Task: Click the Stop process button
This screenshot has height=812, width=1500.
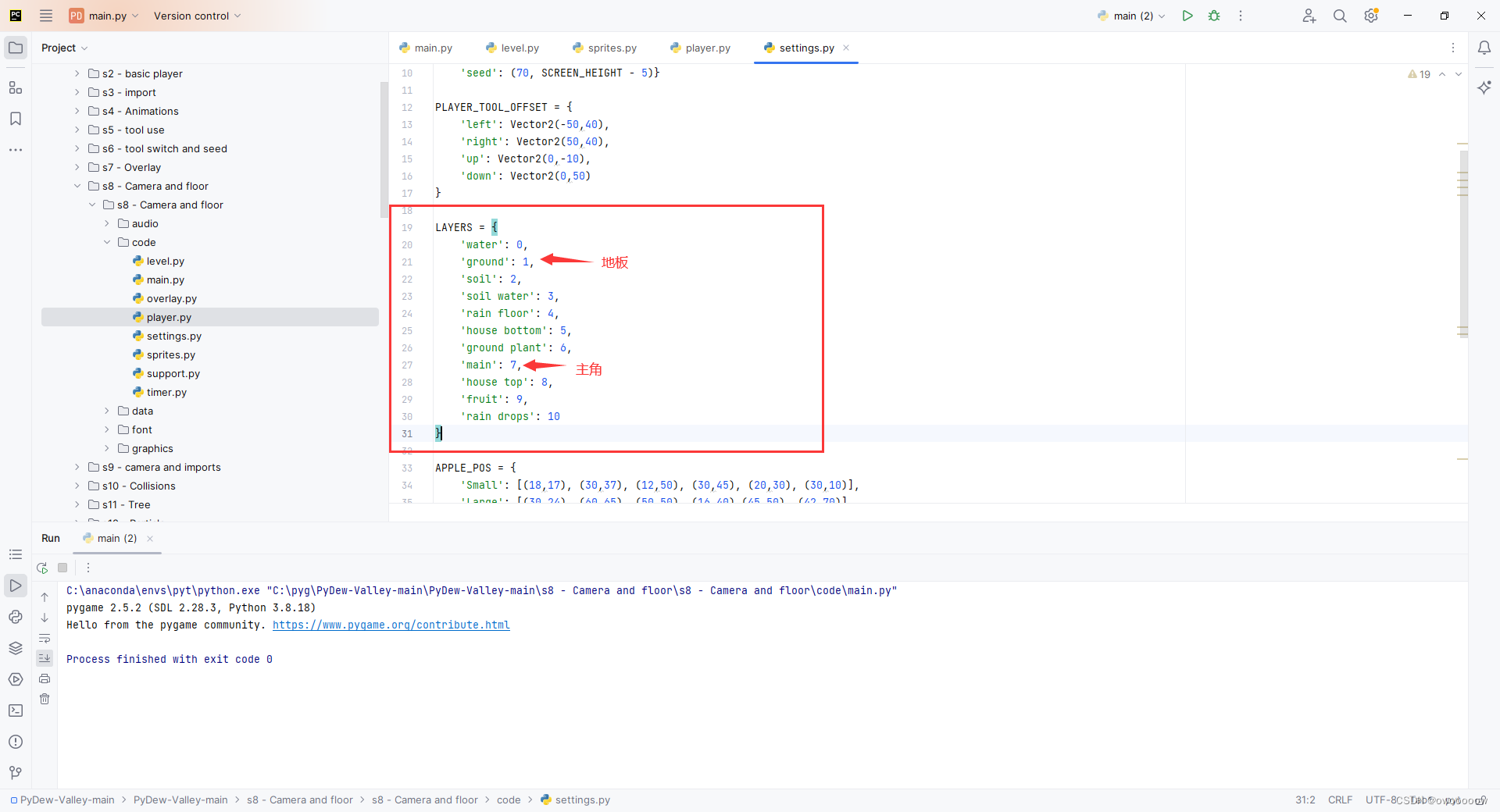Action: (62, 568)
